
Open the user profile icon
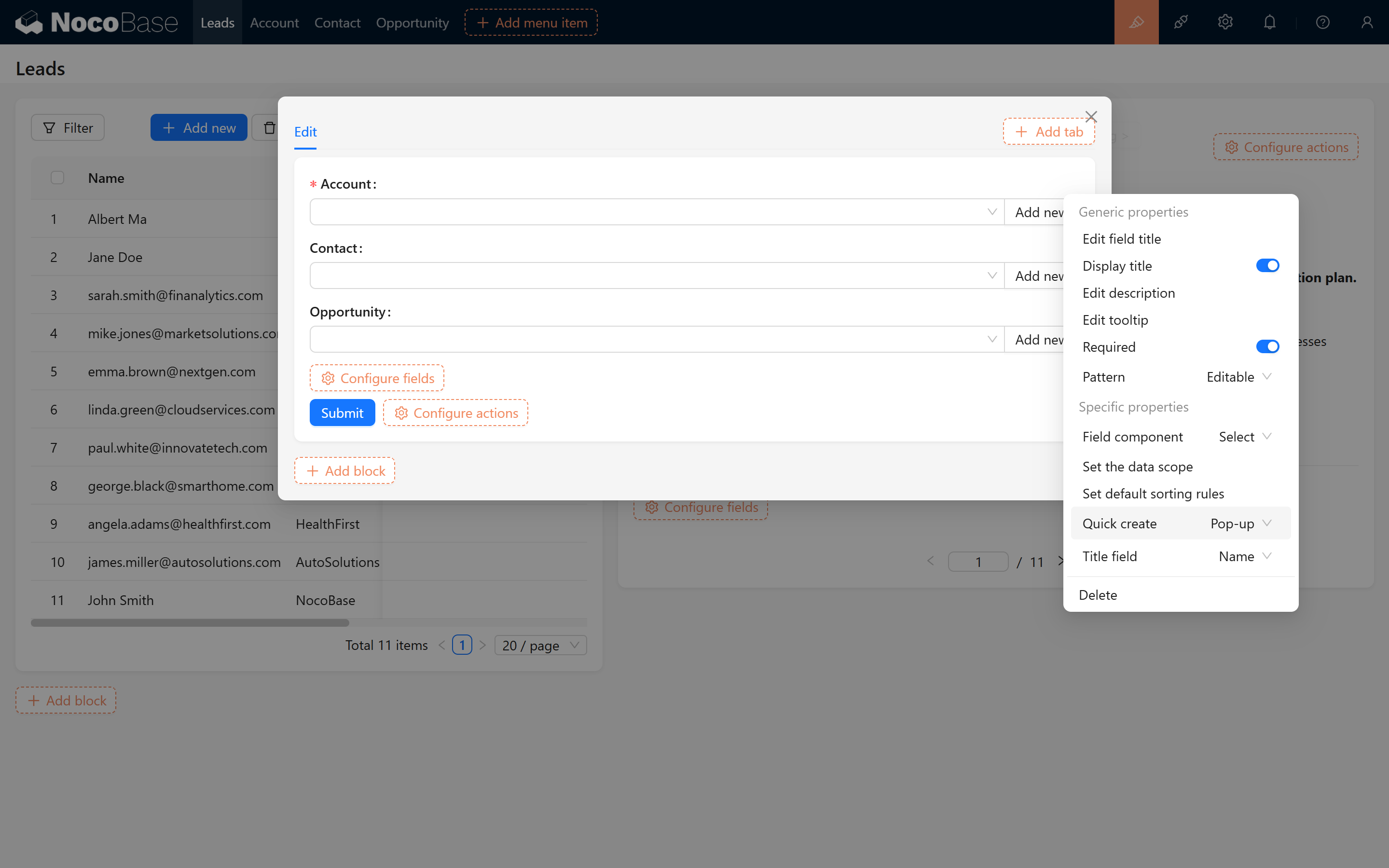(1367, 22)
